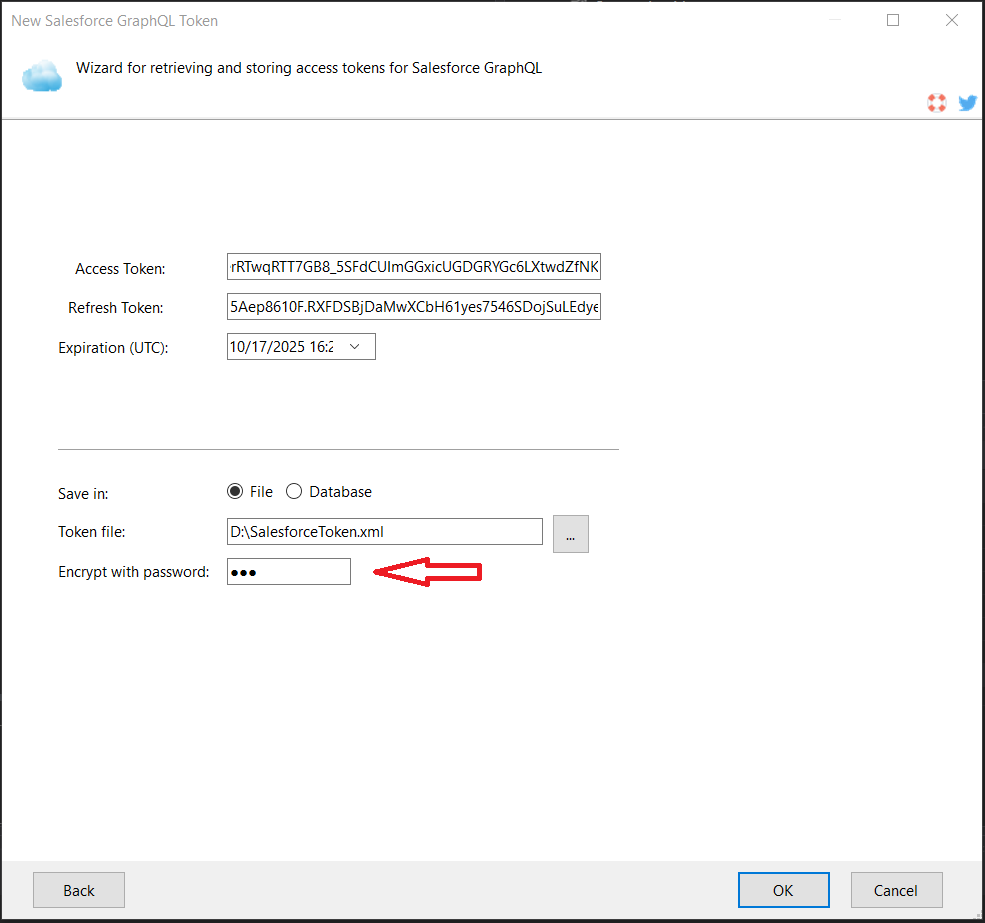Open help via the lifebuoy icon
The height and width of the screenshot is (923, 985).
click(936, 102)
